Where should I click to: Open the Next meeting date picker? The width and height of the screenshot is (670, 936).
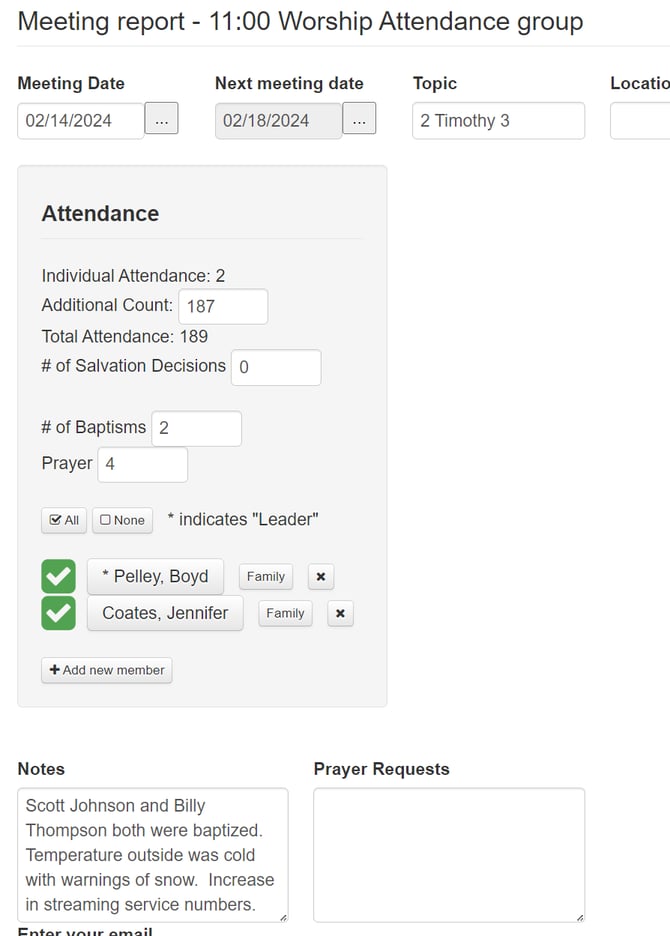pyautogui.click(x=359, y=120)
